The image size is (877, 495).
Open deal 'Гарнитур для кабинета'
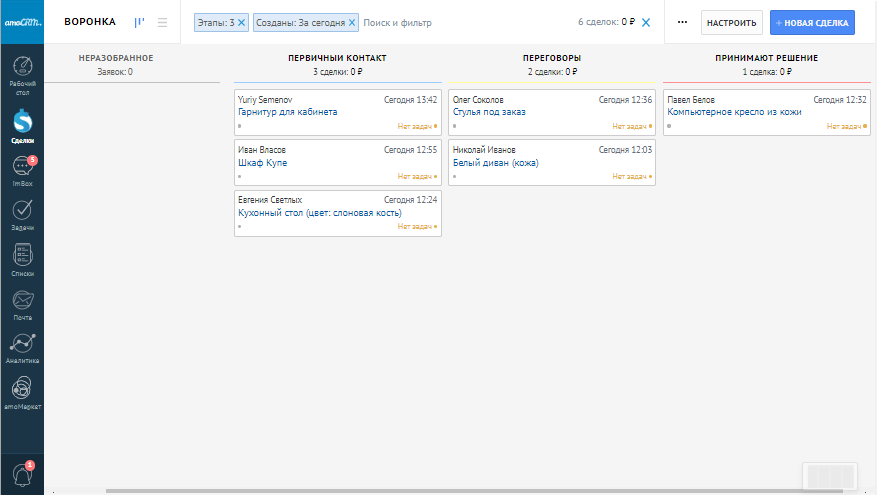tap(287, 112)
